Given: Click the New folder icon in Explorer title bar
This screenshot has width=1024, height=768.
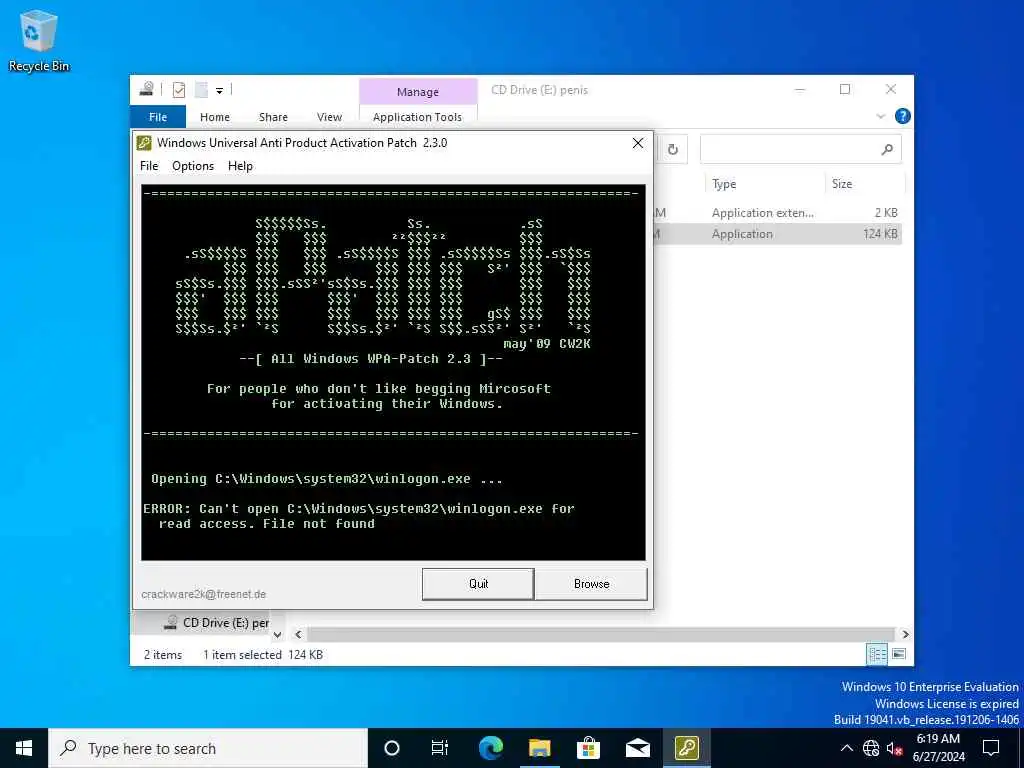Looking at the screenshot, I should coord(201,89).
